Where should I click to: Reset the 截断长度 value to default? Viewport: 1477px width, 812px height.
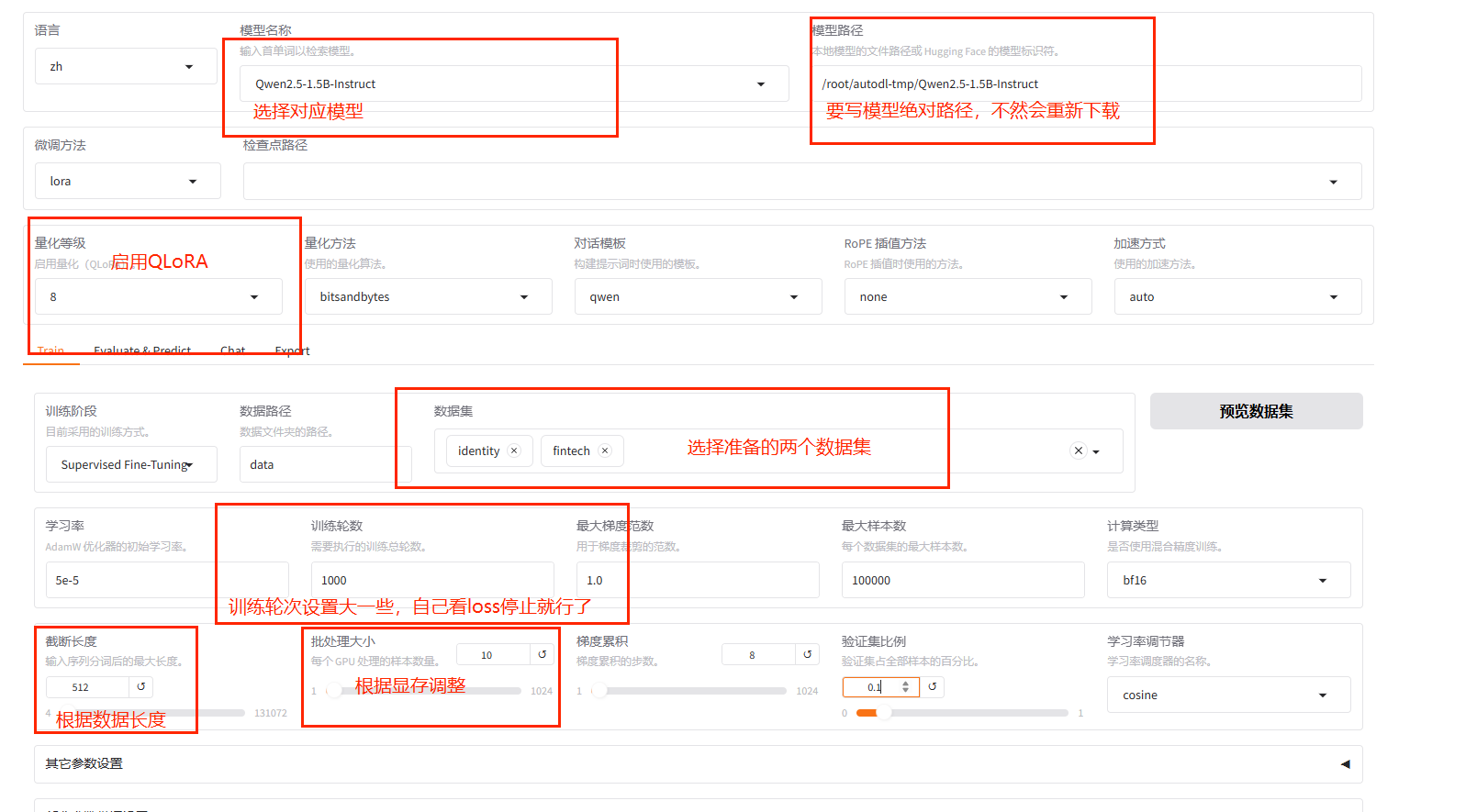(x=141, y=686)
